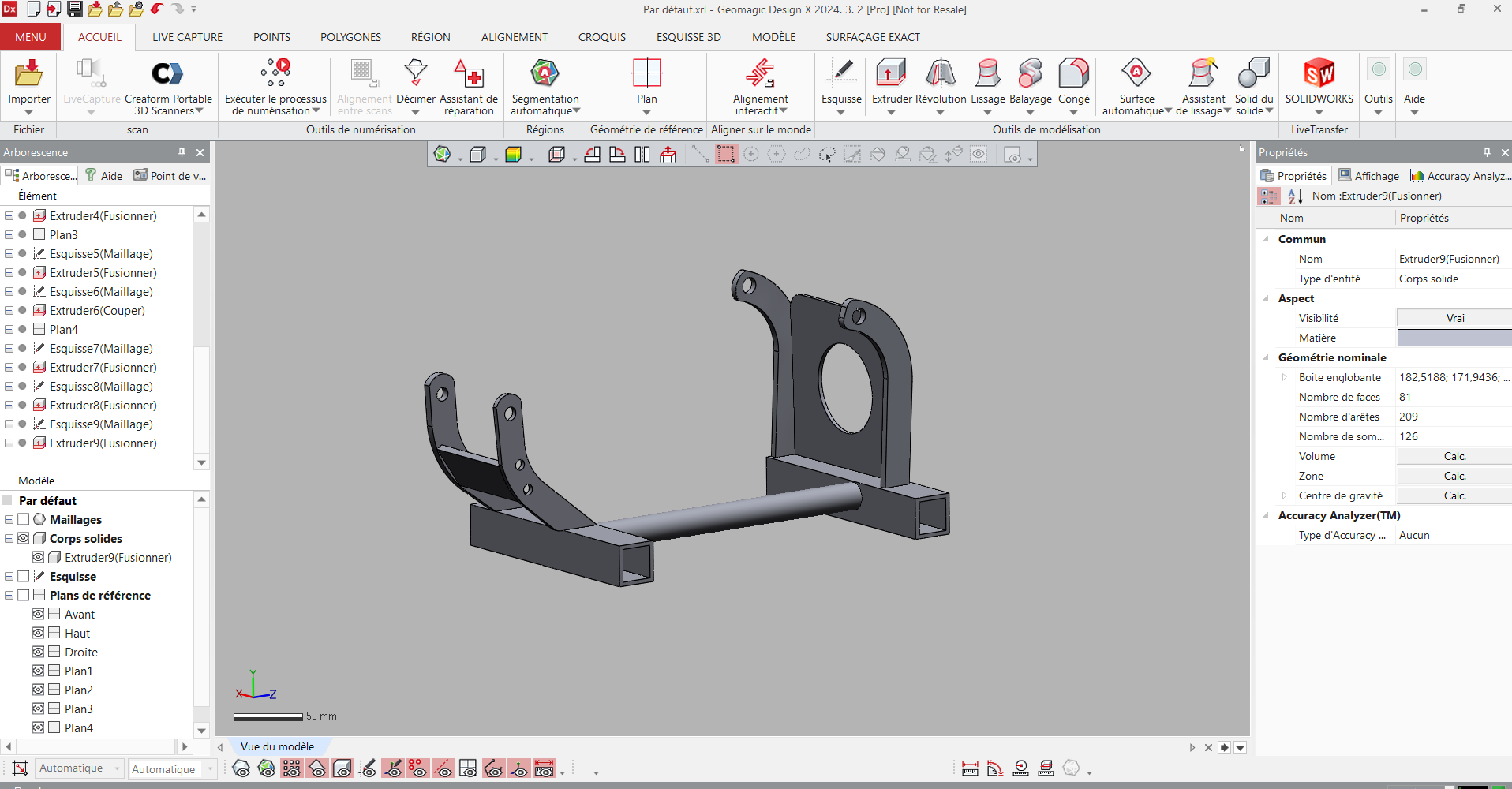Switch to the MODÈLE ribbon tab
The height and width of the screenshot is (789, 1512).
click(773, 37)
